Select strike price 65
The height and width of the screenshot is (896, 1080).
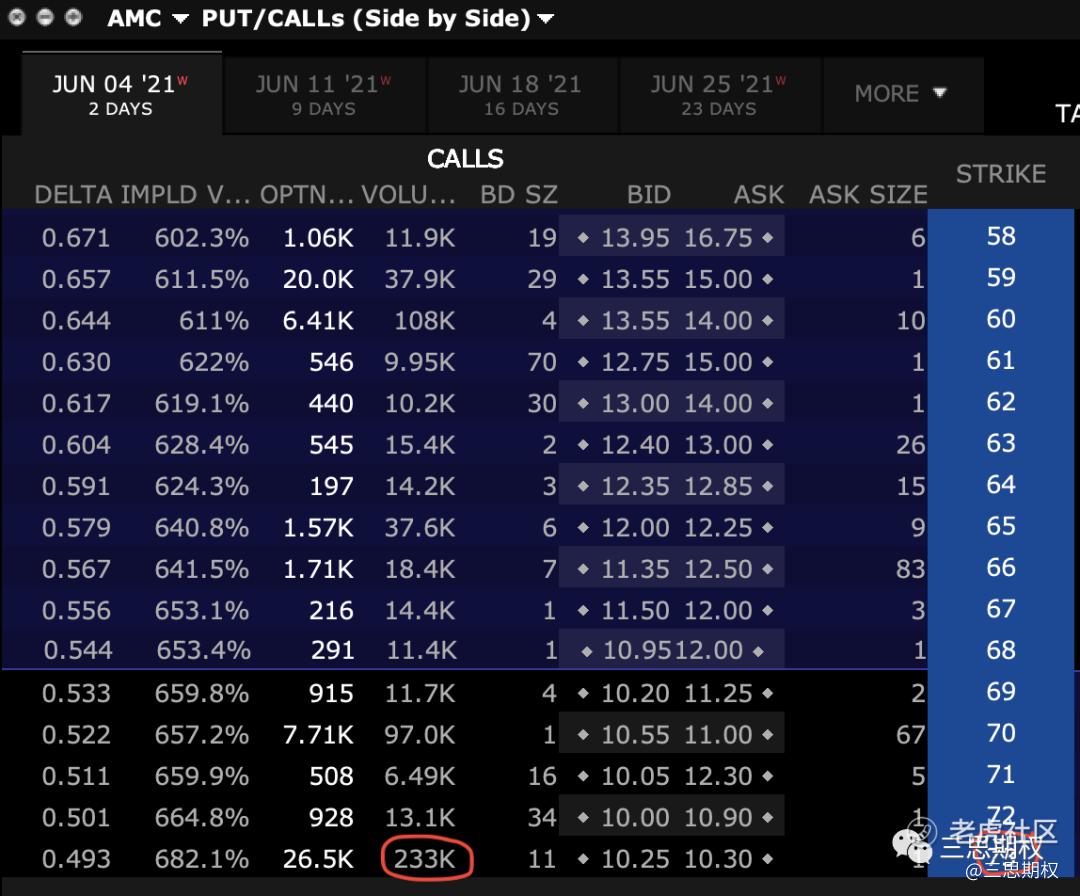(x=1001, y=526)
